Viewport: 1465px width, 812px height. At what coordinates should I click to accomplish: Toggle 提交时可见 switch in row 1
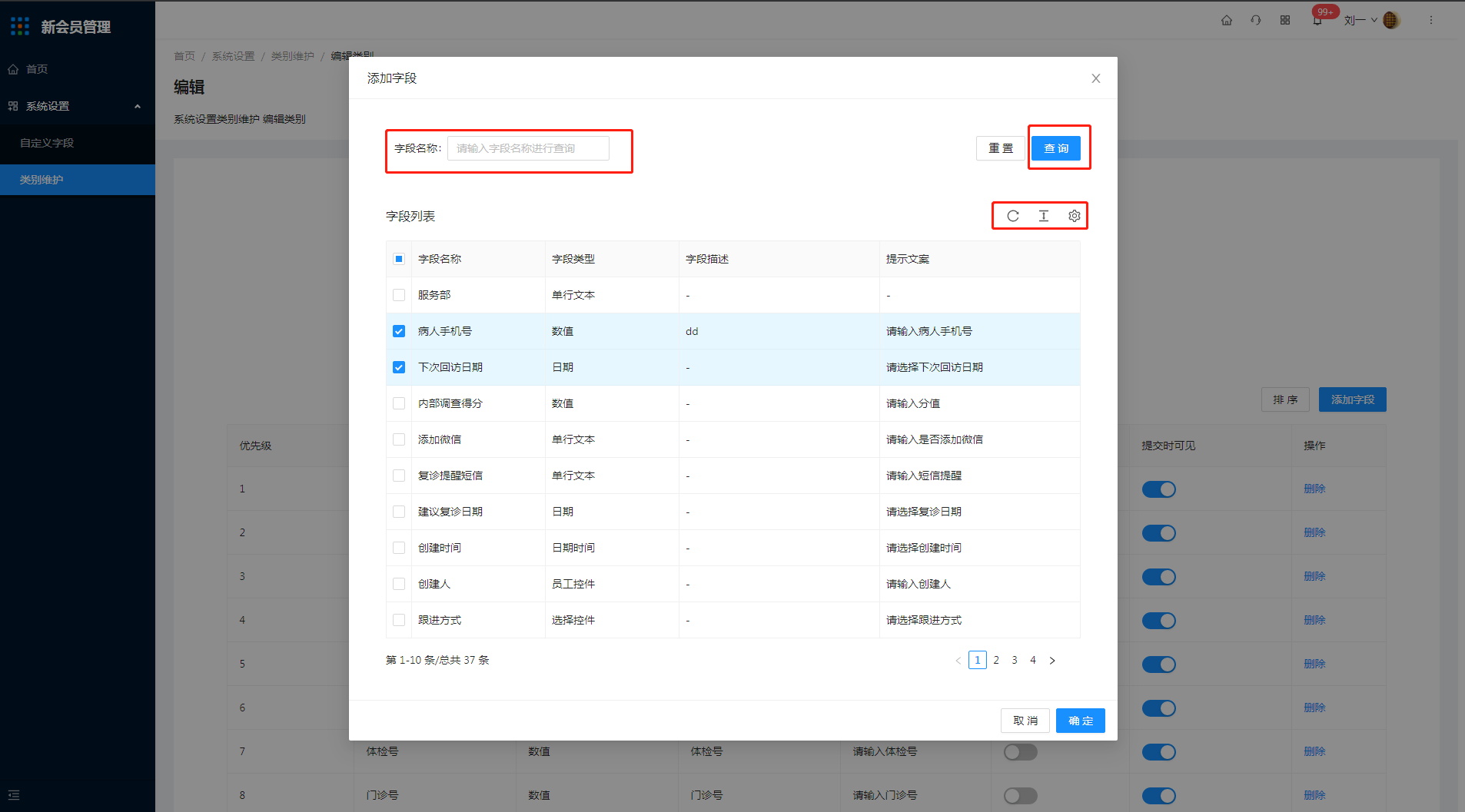(1159, 489)
